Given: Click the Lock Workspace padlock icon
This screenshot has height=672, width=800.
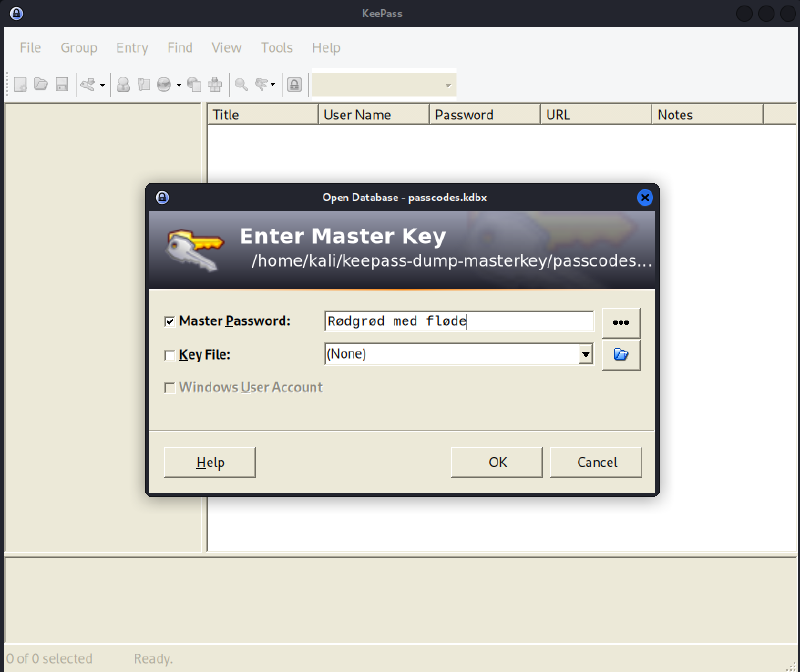Looking at the screenshot, I should click(x=294, y=85).
